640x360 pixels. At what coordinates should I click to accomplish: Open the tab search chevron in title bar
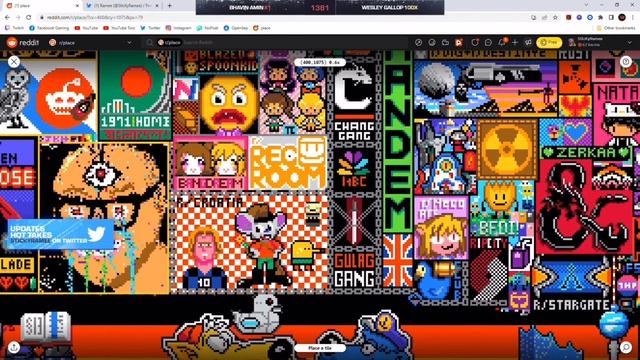click(587, 5)
